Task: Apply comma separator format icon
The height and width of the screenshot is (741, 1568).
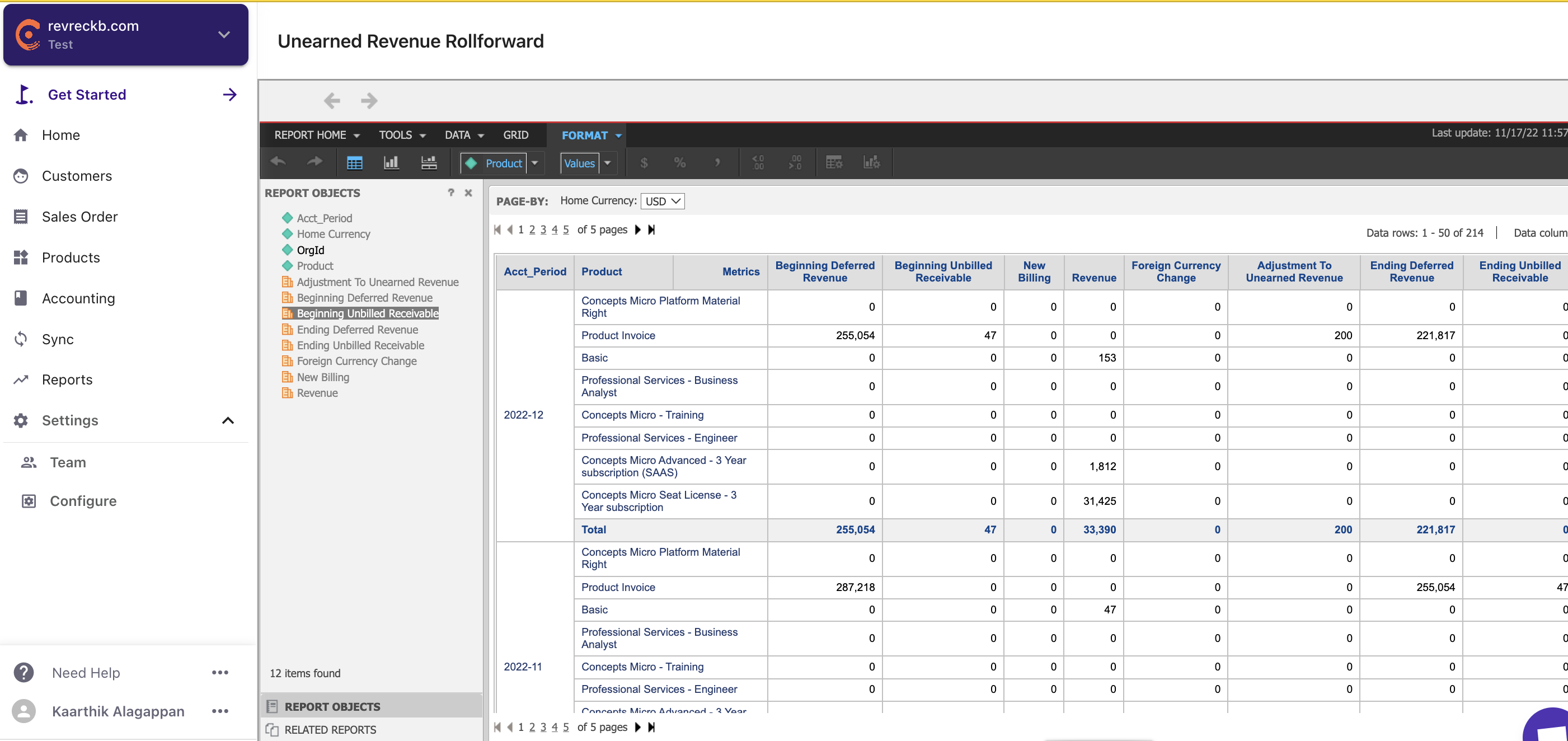Action: [x=717, y=162]
